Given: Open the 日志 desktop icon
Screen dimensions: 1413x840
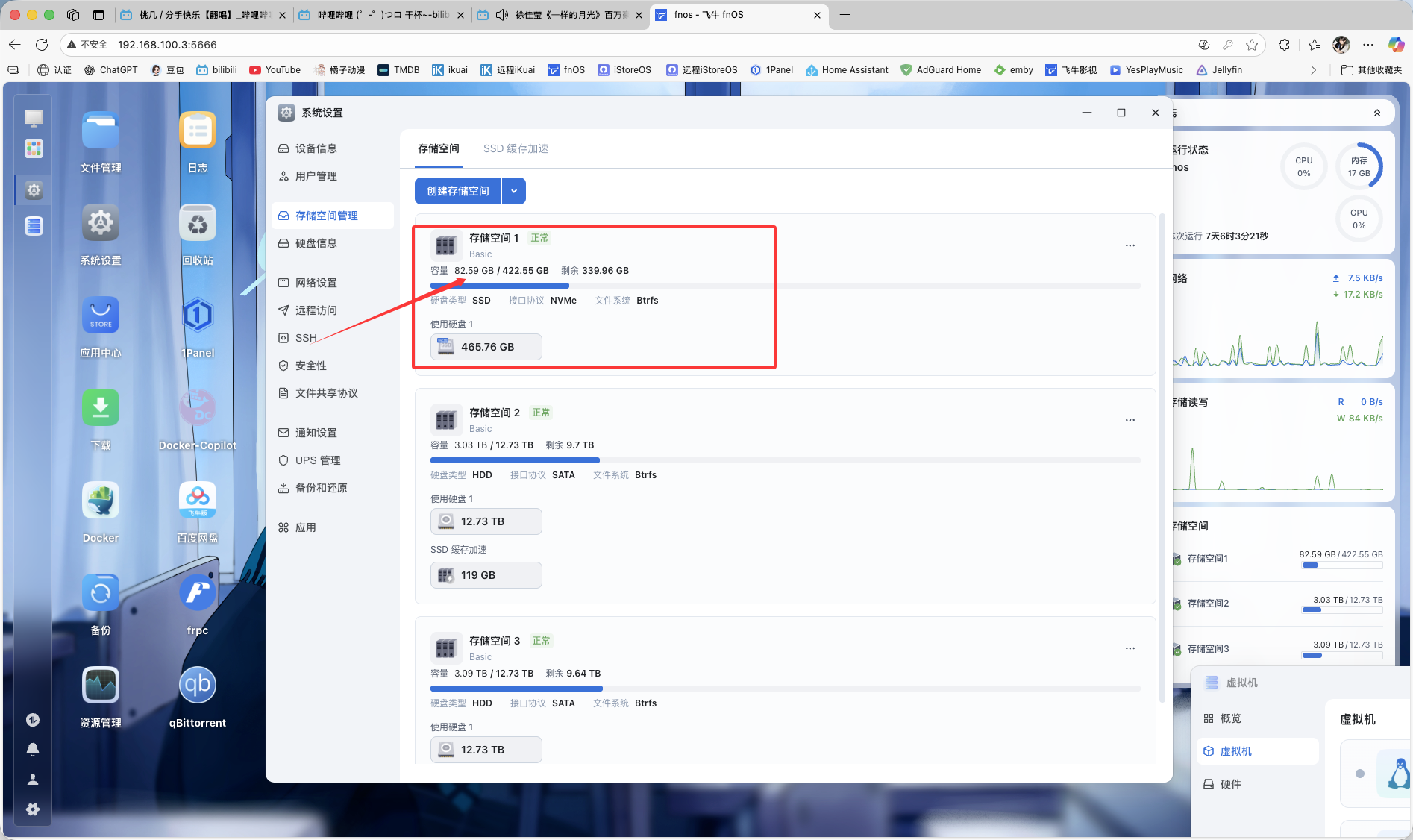Looking at the screenshot, I should (x=198, y=131).
